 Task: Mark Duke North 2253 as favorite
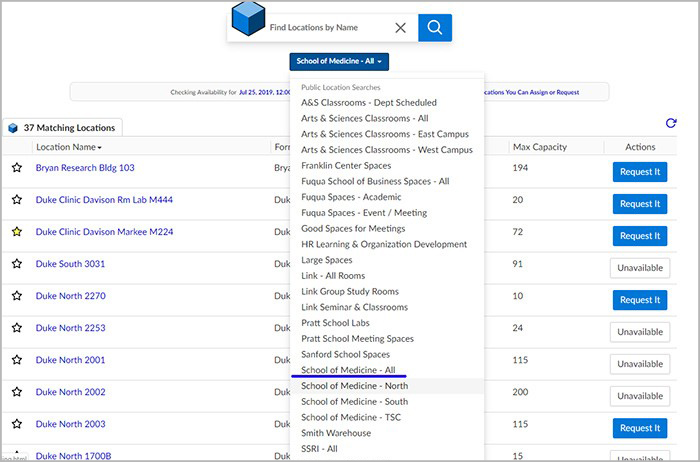pyautogui.click(x=17, y=328)
